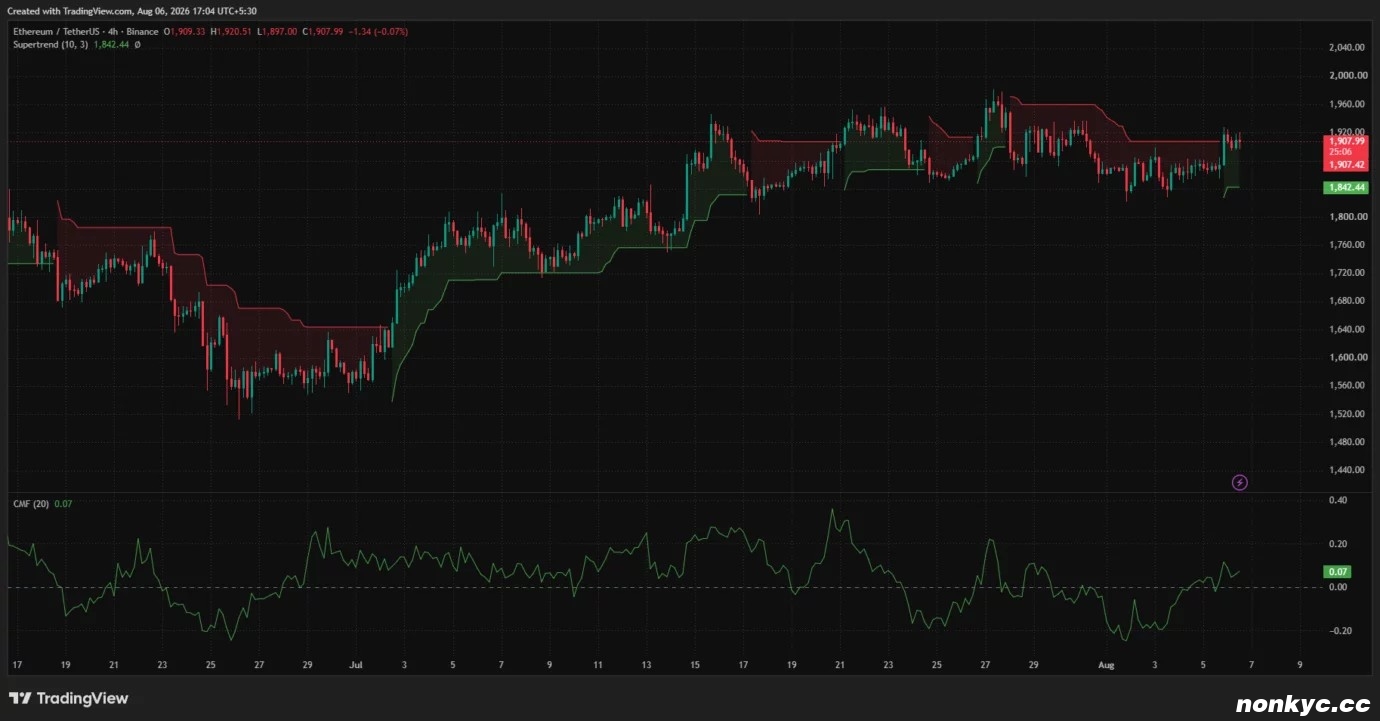Click the 1,480.00 price axis label
Image resolution: width=1380 pixels, height=721 pixels.
pos(1345,442)
